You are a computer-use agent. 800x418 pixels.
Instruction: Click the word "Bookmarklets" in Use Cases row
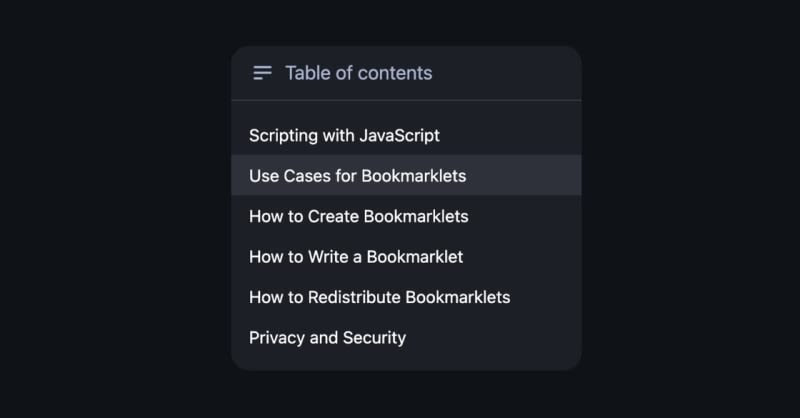(x=413, y=176)
